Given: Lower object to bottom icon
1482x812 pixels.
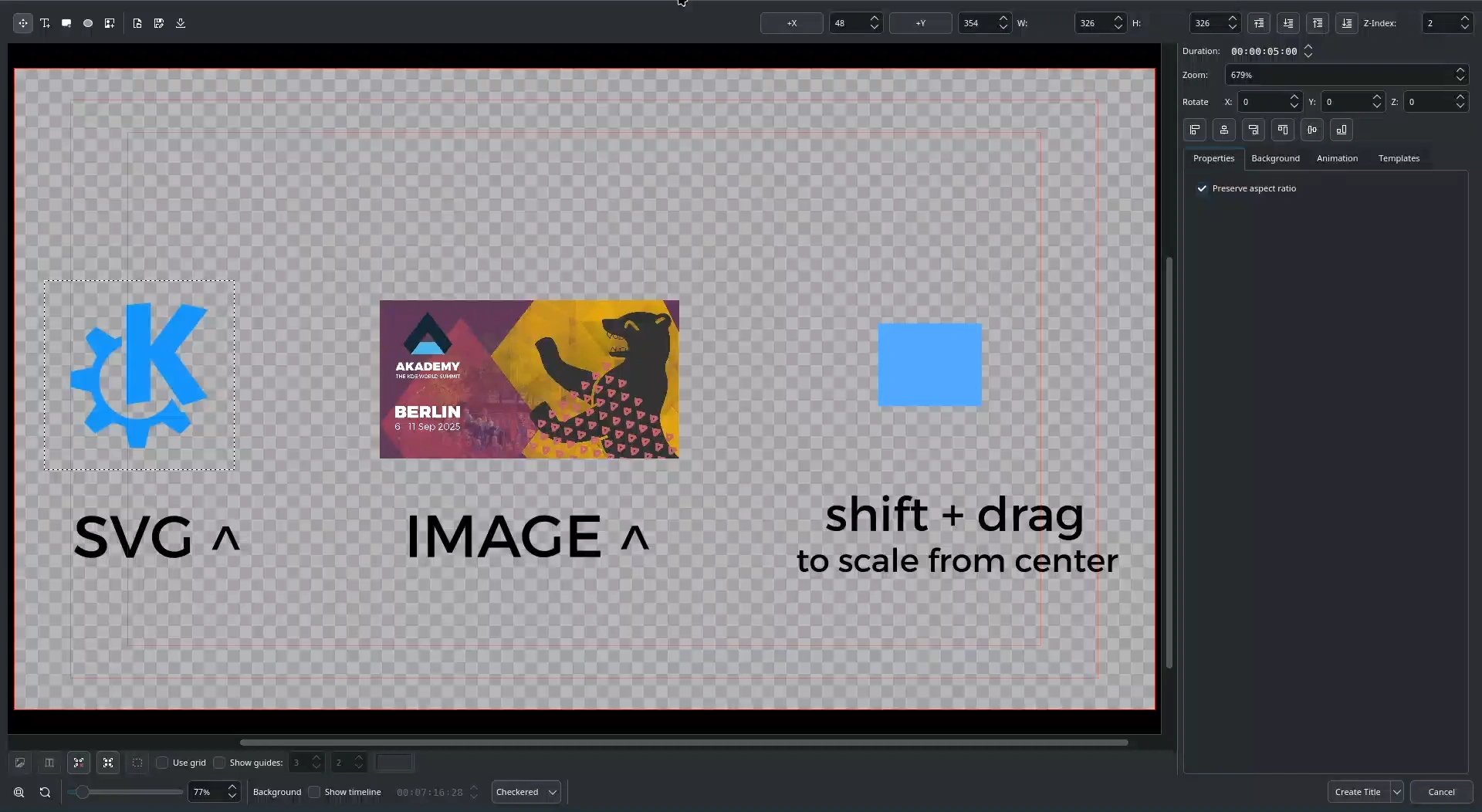Looking at the screenshot, I should tap(1347, 23).
